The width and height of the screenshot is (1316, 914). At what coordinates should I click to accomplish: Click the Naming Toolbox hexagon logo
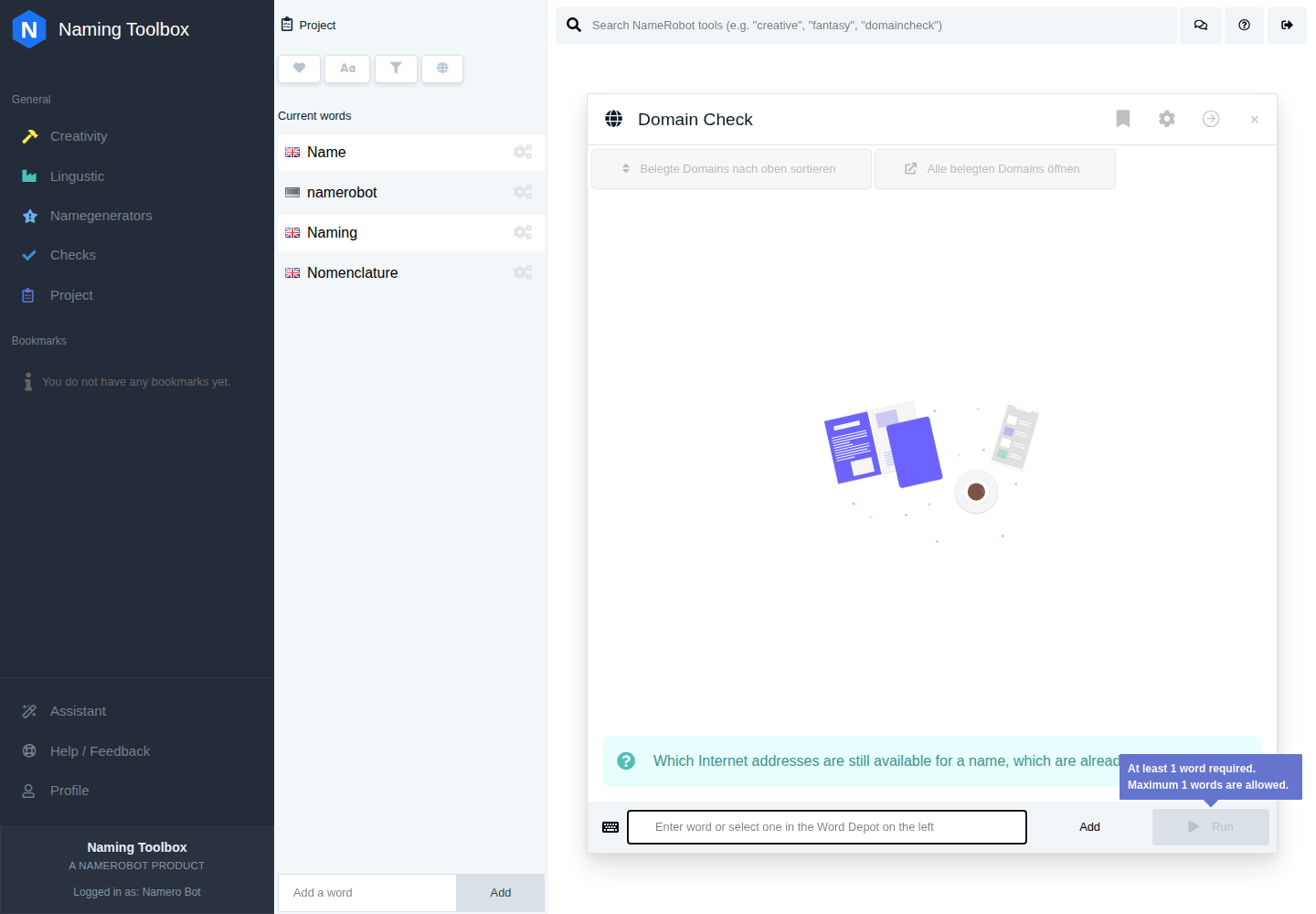click(29, 29)
